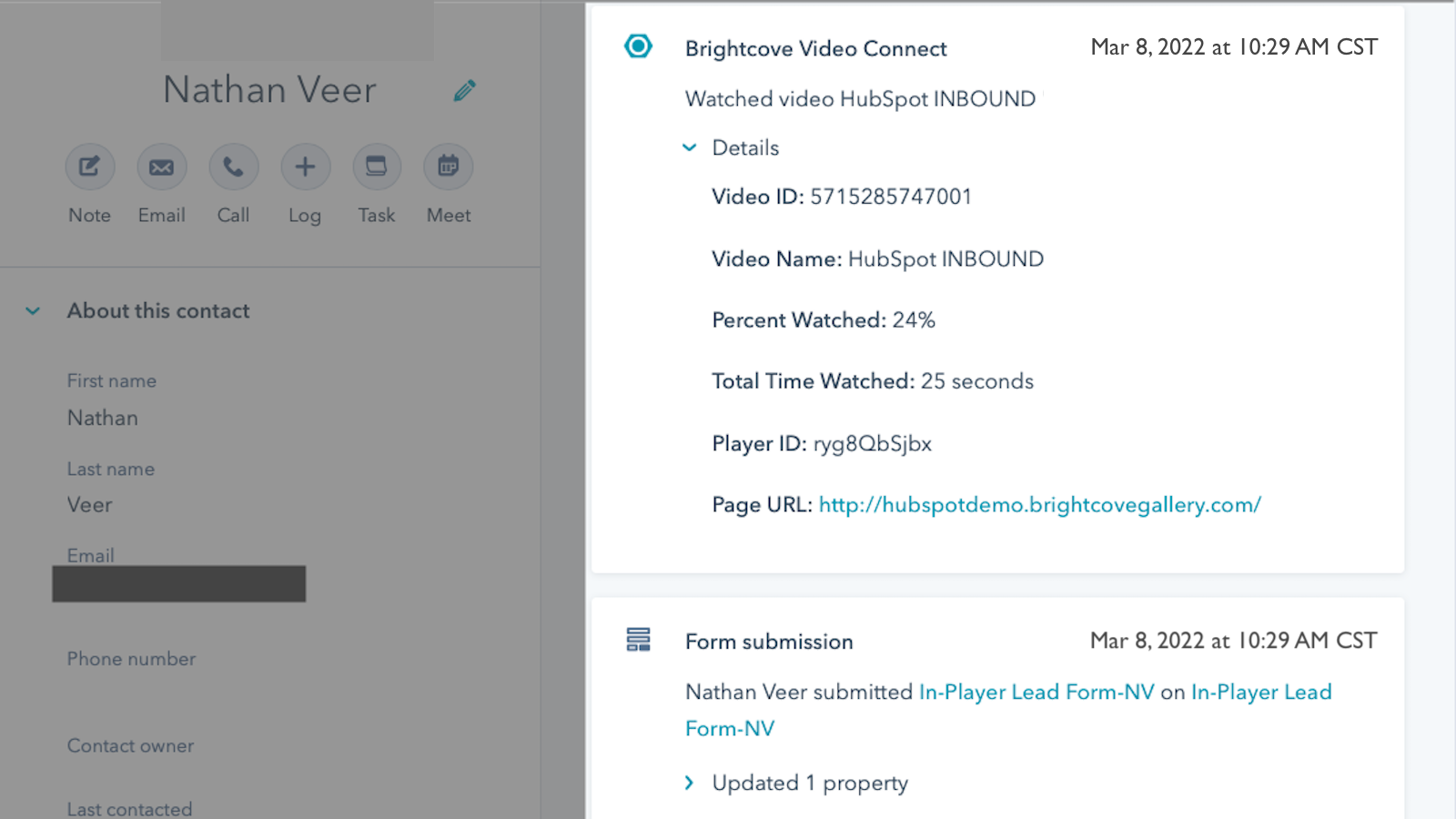The width and height of the screenshot is (1456, 819).
Task: Select the First name field showing Nathan
Action: click(102, 418)
